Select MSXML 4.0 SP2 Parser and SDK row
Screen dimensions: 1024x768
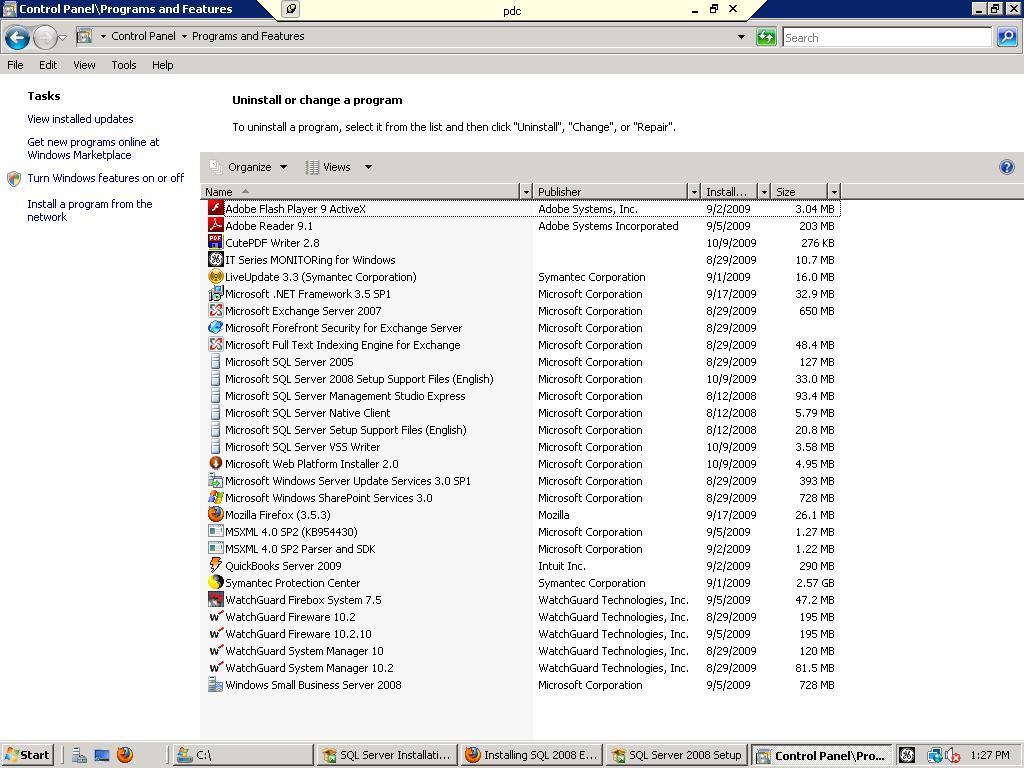[520, 549]
